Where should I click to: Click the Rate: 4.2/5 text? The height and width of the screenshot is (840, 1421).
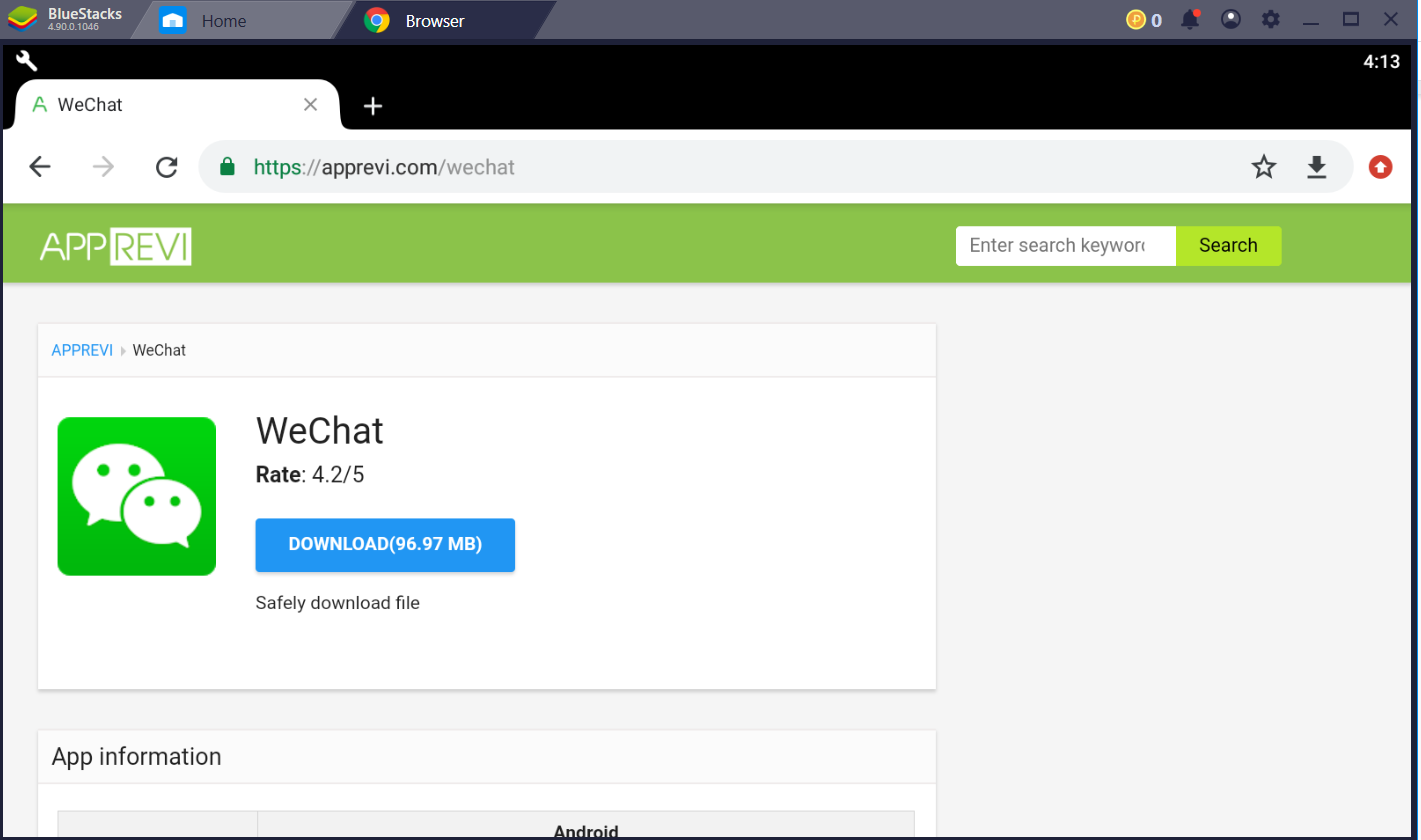pyautogui.click(x=310, y=475)
